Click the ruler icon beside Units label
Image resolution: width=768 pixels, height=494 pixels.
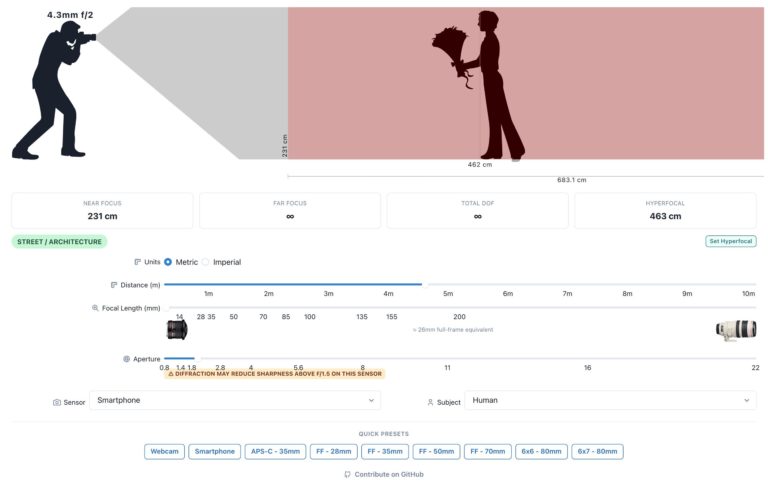coord(138,262)
